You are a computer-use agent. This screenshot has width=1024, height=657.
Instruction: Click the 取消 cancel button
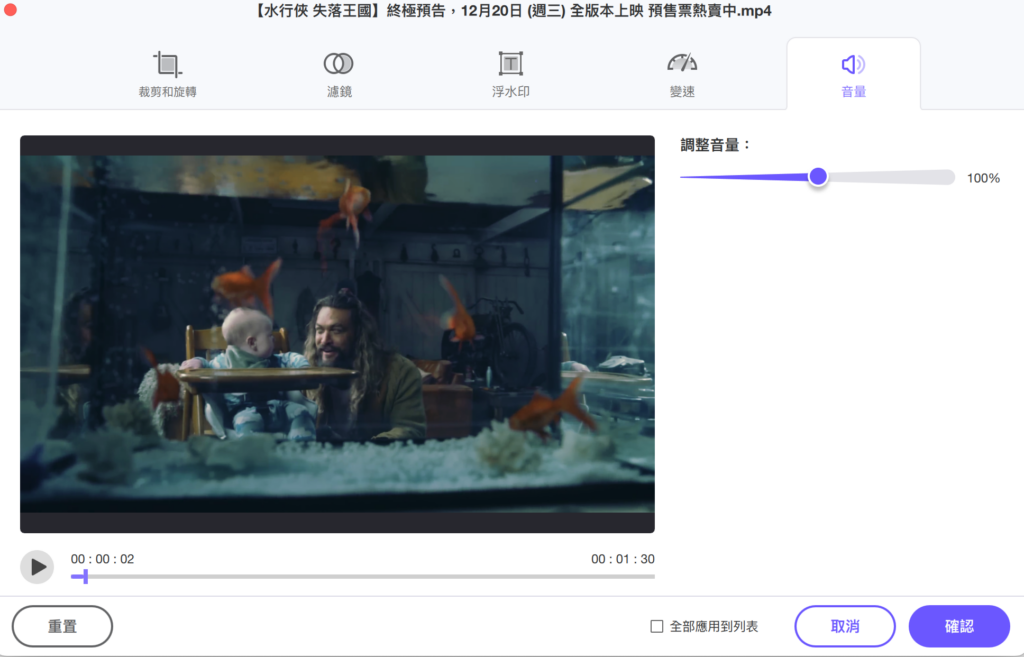[x=844, y=626]
